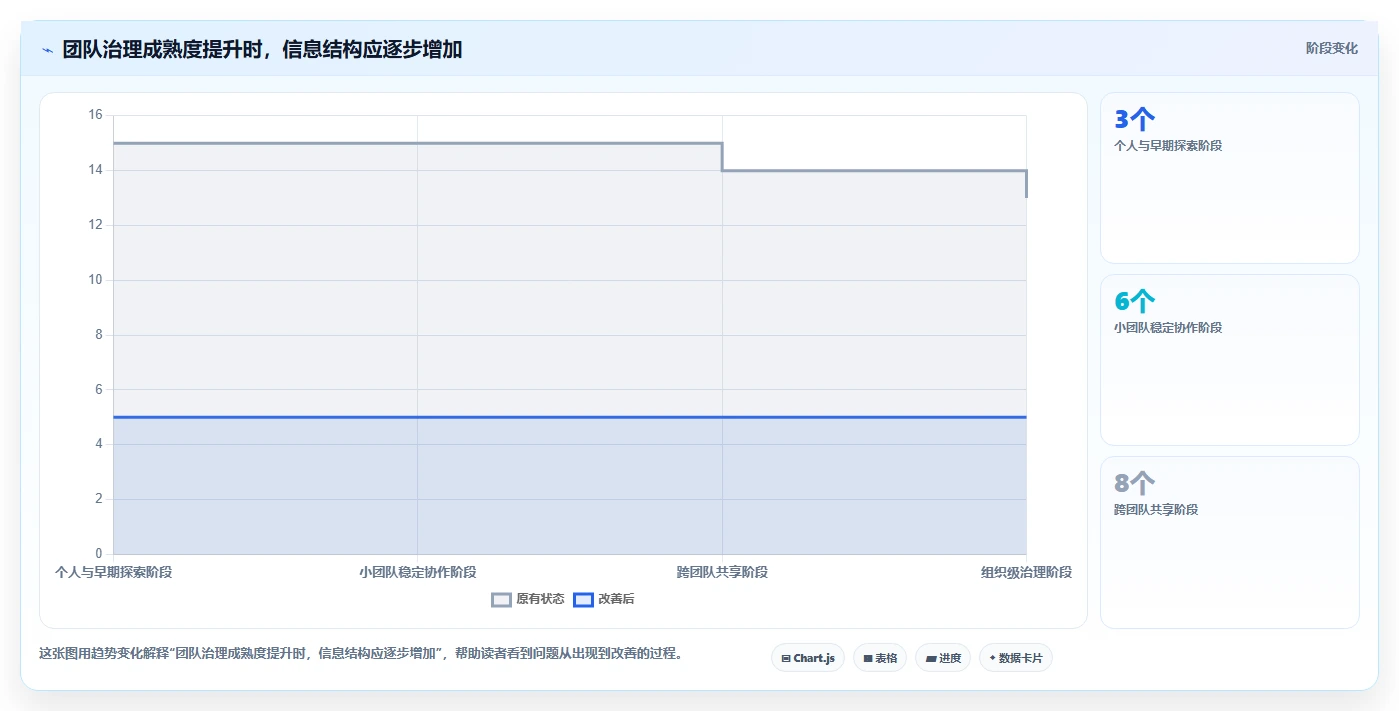Click the gray 原有状态 legend swatch
1399x711 pixels.
click(x=501, y=599)
